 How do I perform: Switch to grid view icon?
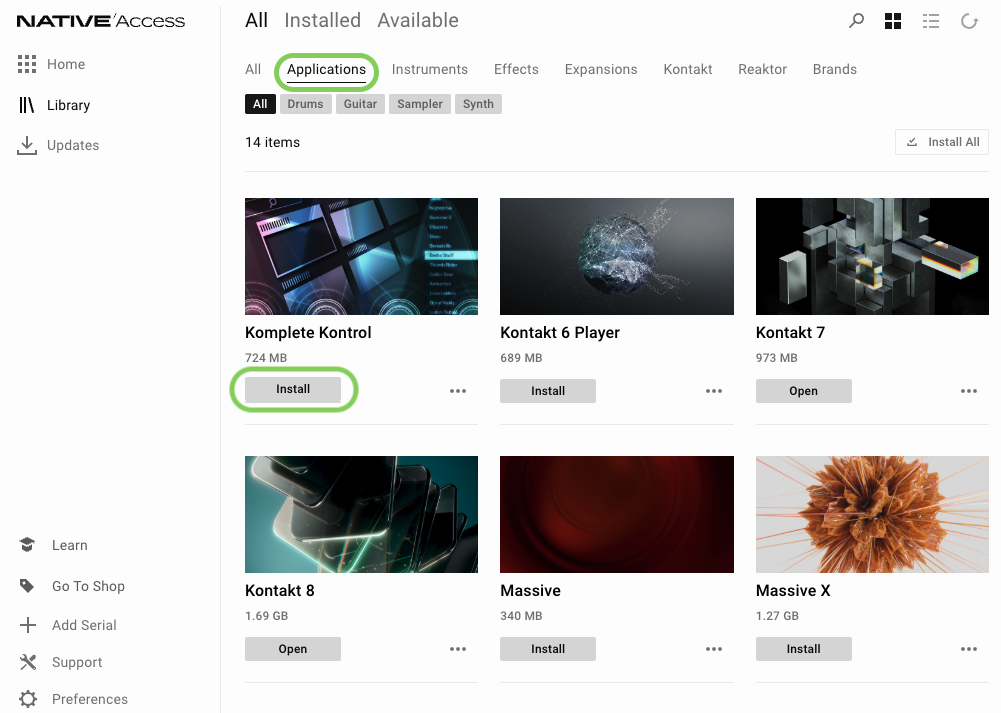[893, 21]
